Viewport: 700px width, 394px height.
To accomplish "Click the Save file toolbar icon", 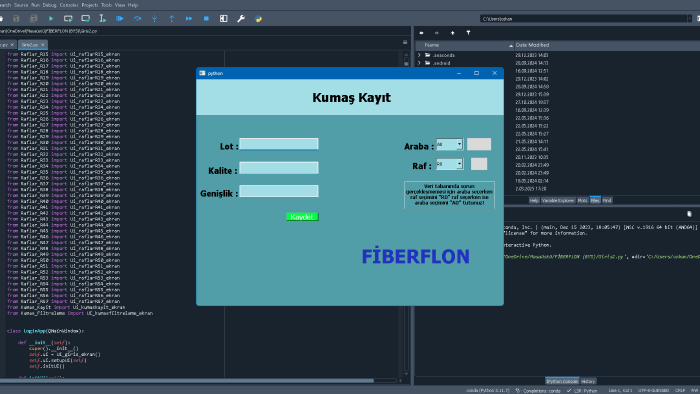I will [16, 19].
